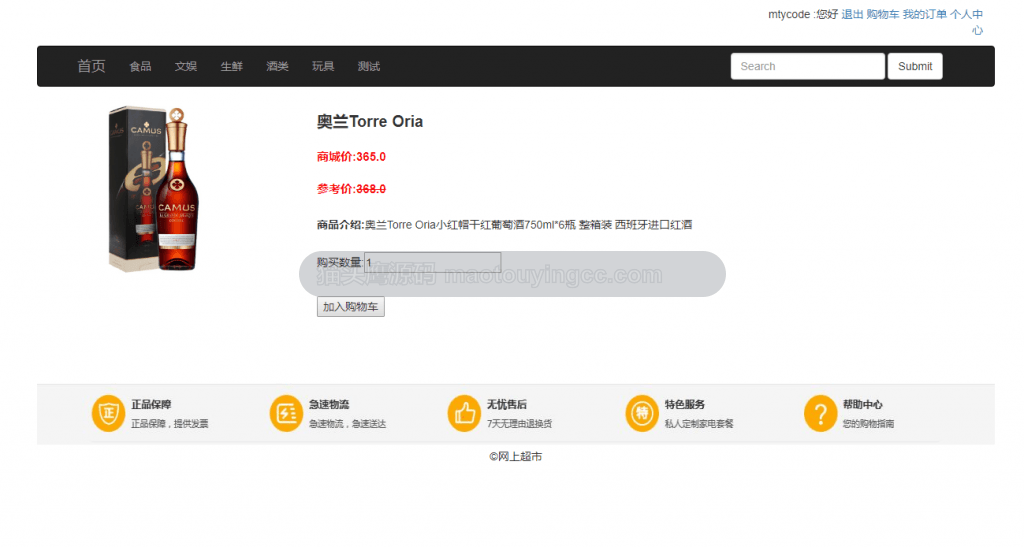1024x547 pixels.
Task: Click the 退出 logout link
Action: pyautogui.click(x=852, y=14)
